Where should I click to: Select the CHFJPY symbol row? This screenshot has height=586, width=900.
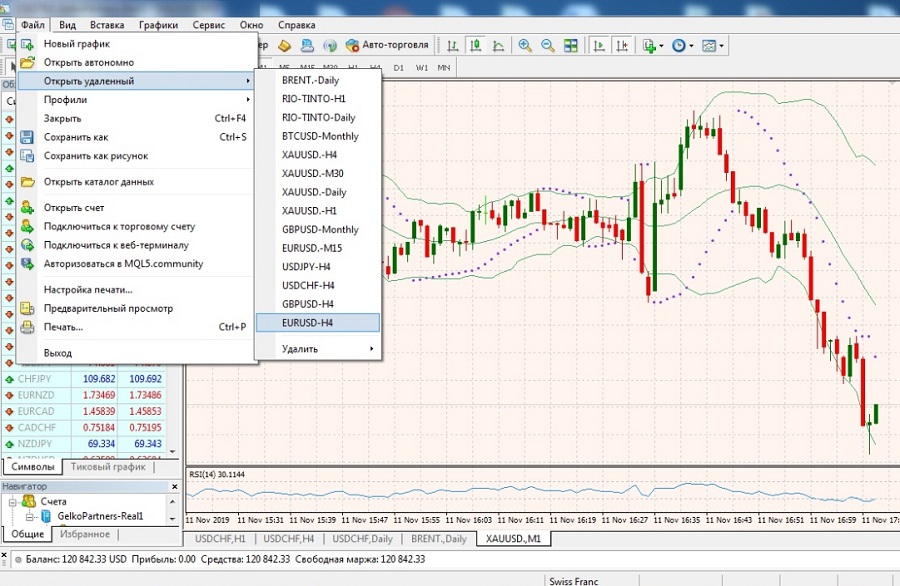tap(84, 379)
